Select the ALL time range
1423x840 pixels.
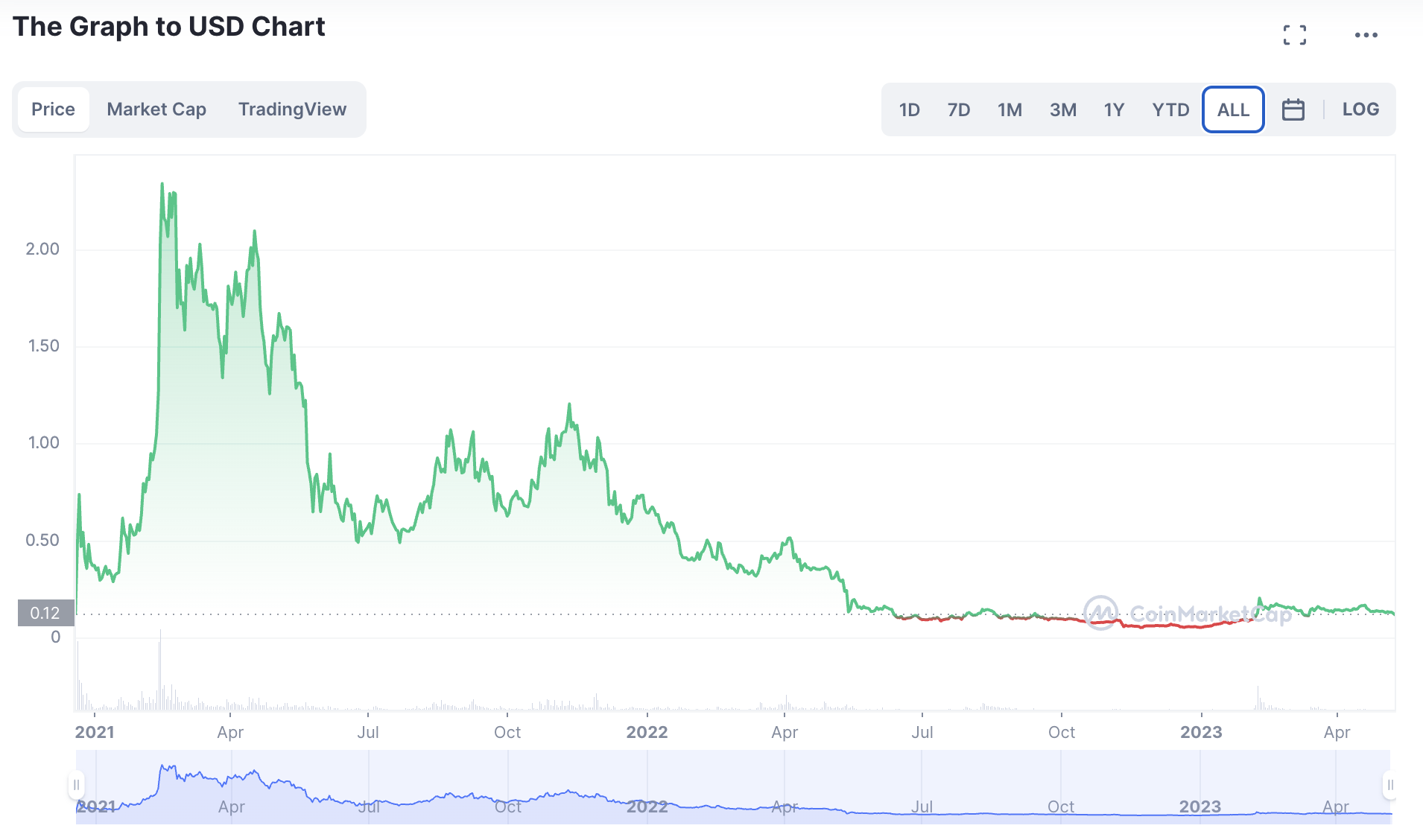coord(1233,110)
